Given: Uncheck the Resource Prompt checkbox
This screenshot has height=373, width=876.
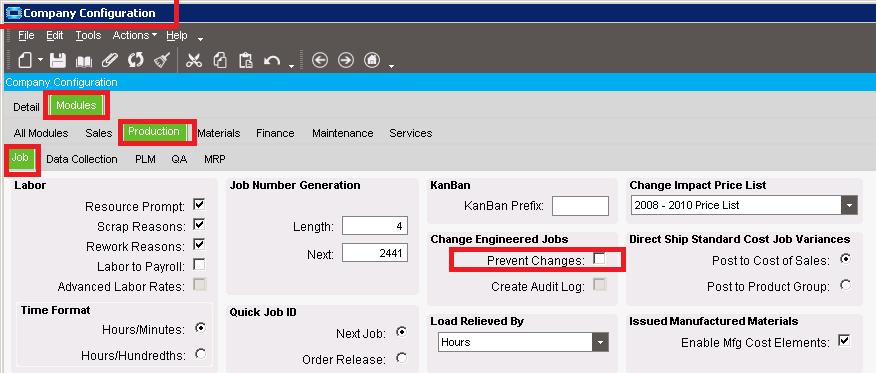Looking at the screenshot, I should (199, 204).
